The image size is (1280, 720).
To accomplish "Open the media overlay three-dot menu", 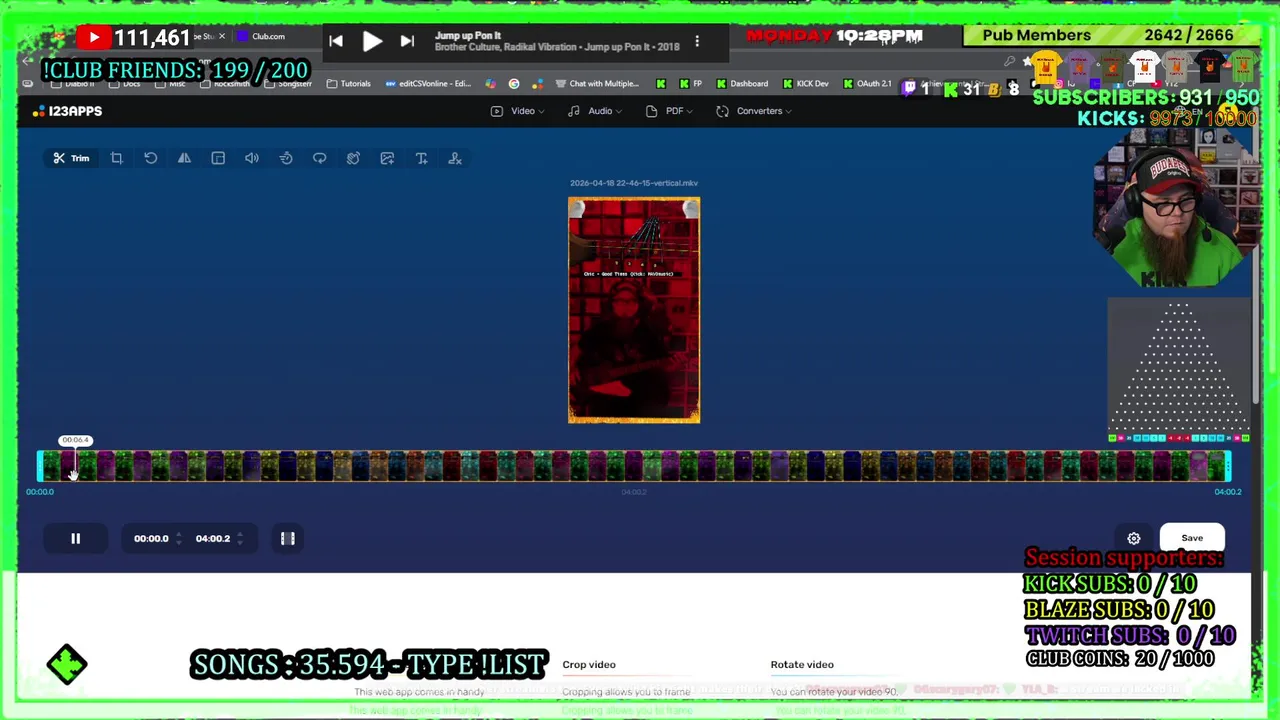I will [697, 41].
